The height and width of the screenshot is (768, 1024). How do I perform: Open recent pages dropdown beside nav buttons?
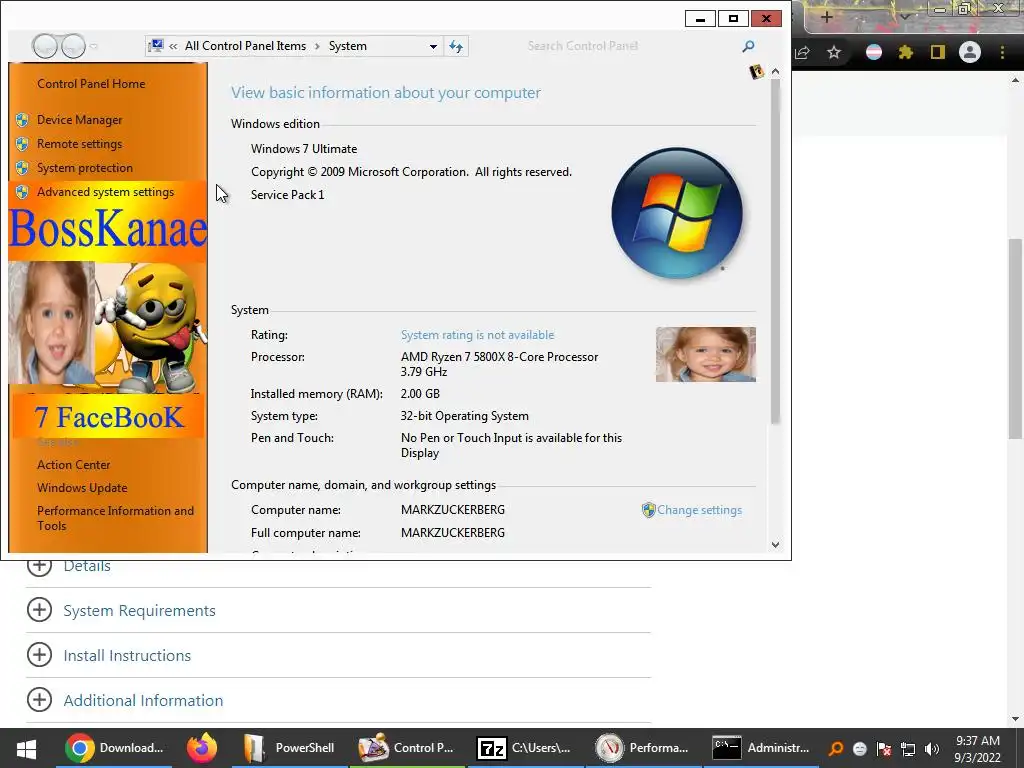[x=93, y=46]
